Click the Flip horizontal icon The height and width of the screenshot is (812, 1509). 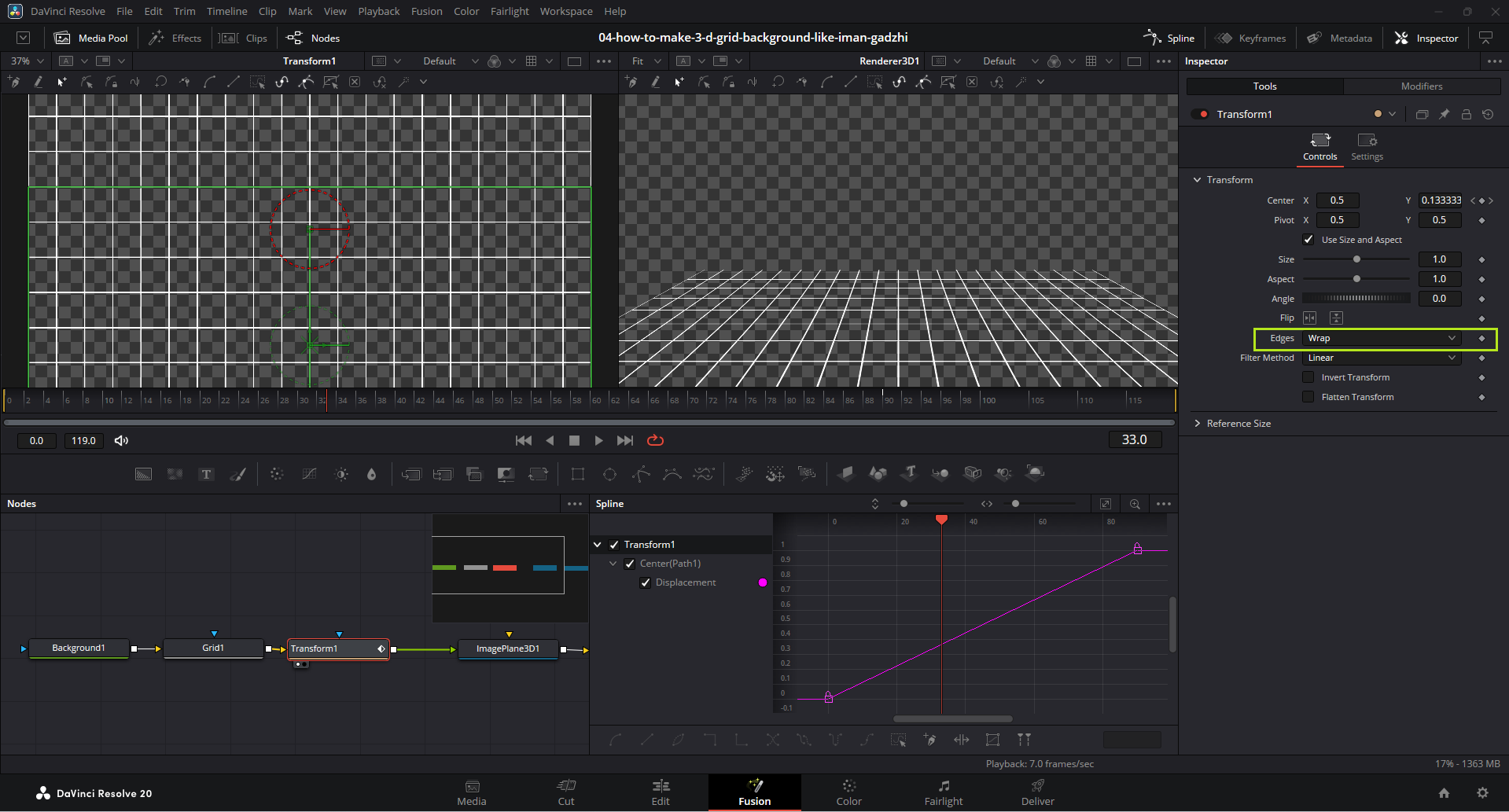[1309, 318]
